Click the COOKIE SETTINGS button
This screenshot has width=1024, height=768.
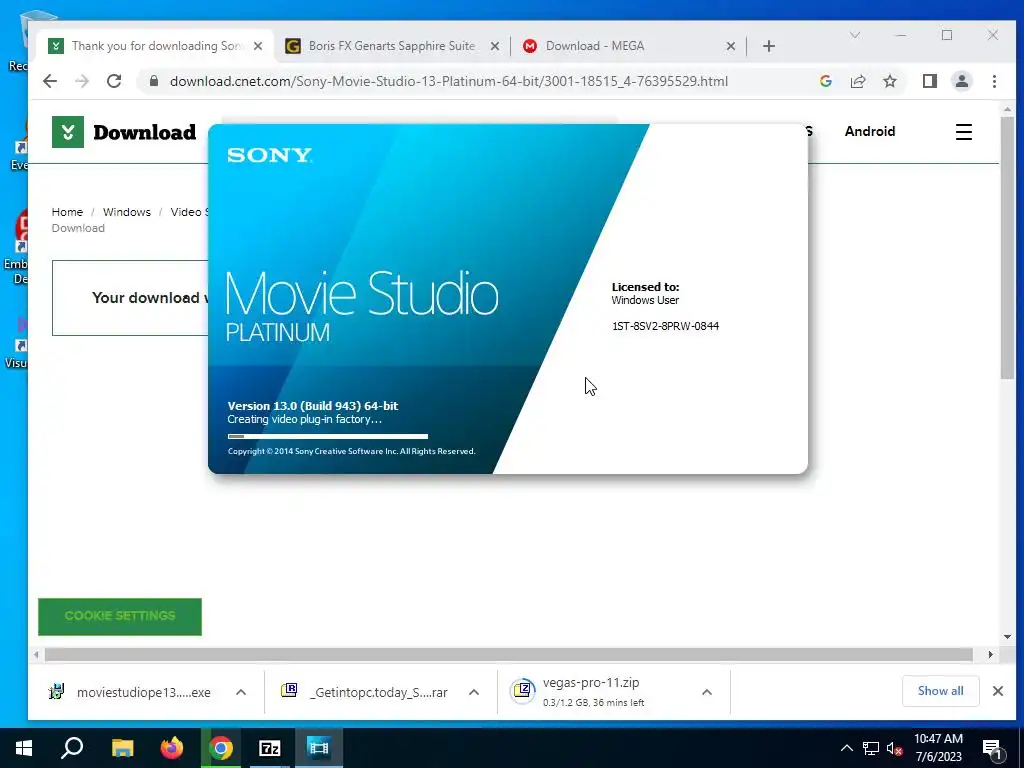[x=120, y=616]
